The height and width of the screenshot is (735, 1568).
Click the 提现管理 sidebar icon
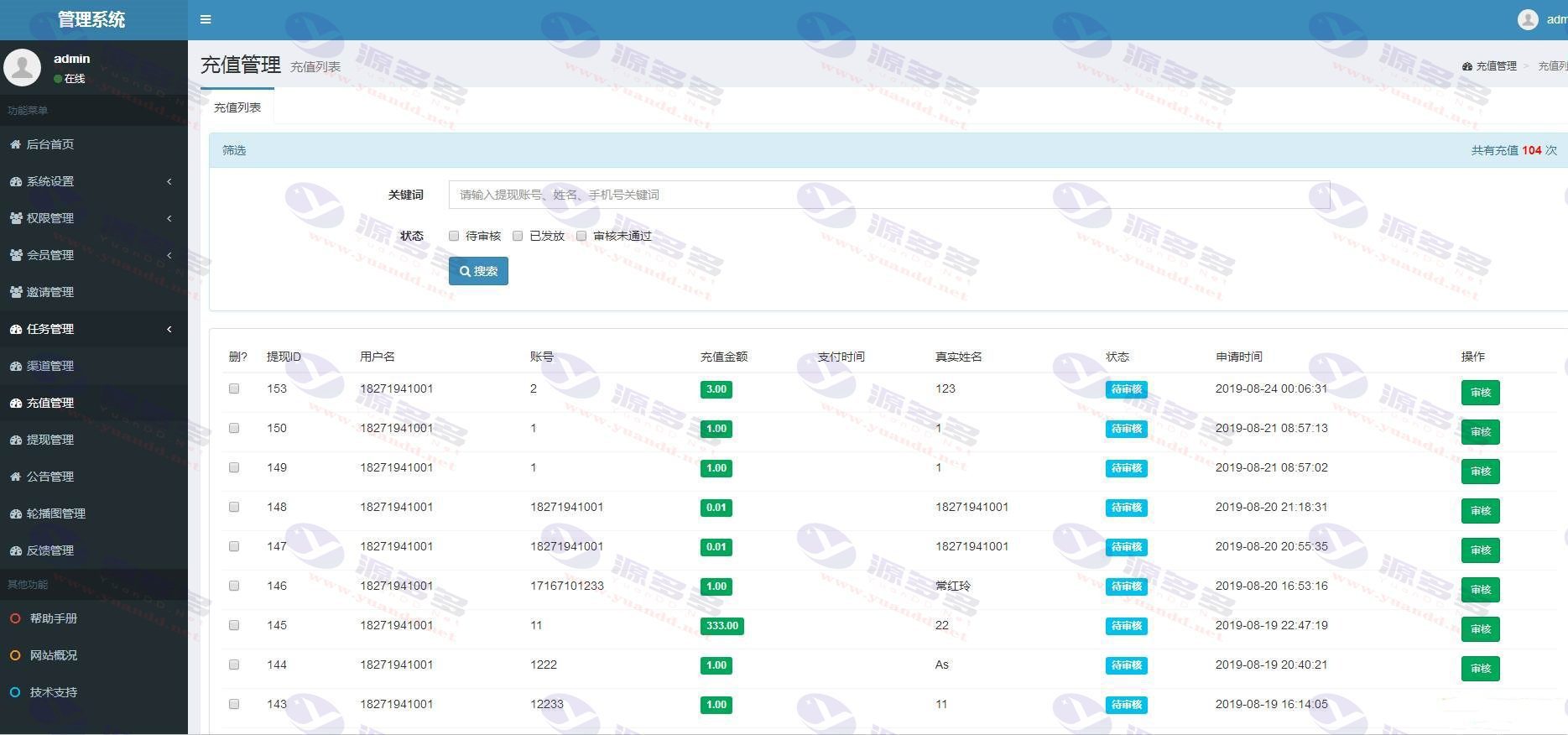[x=15, y=440]
